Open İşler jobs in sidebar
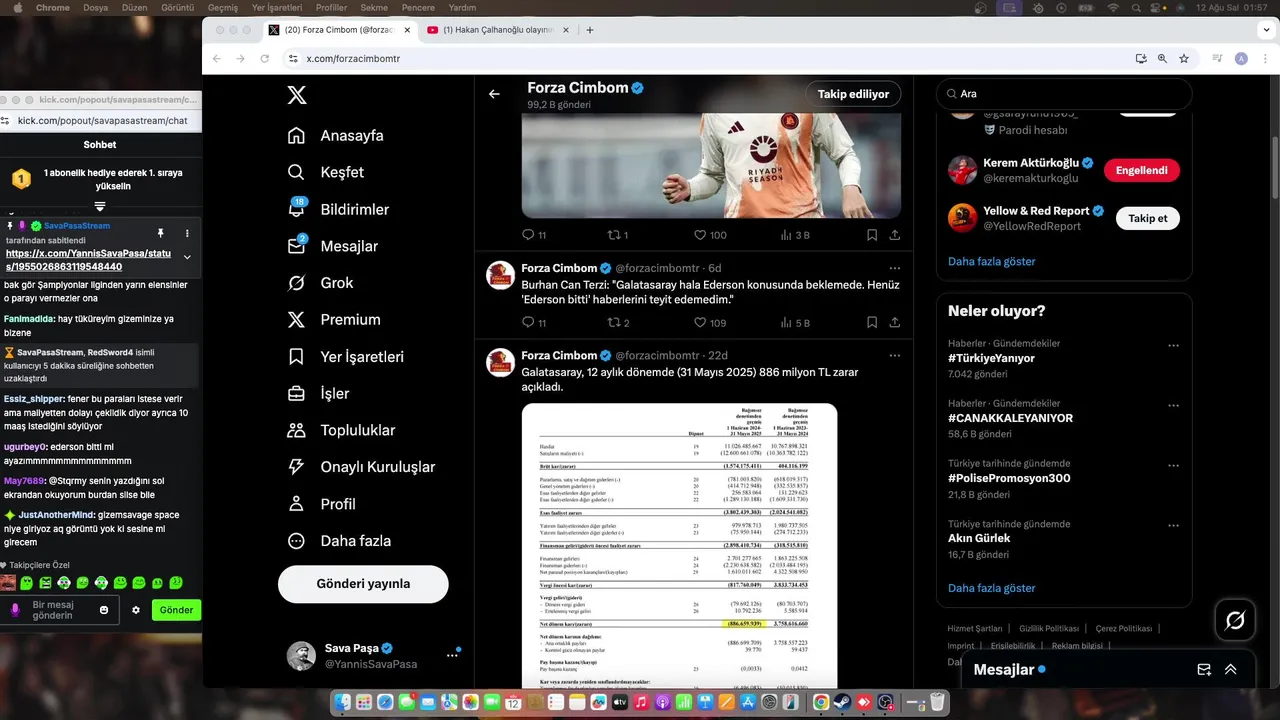 [x=318, y=394]
